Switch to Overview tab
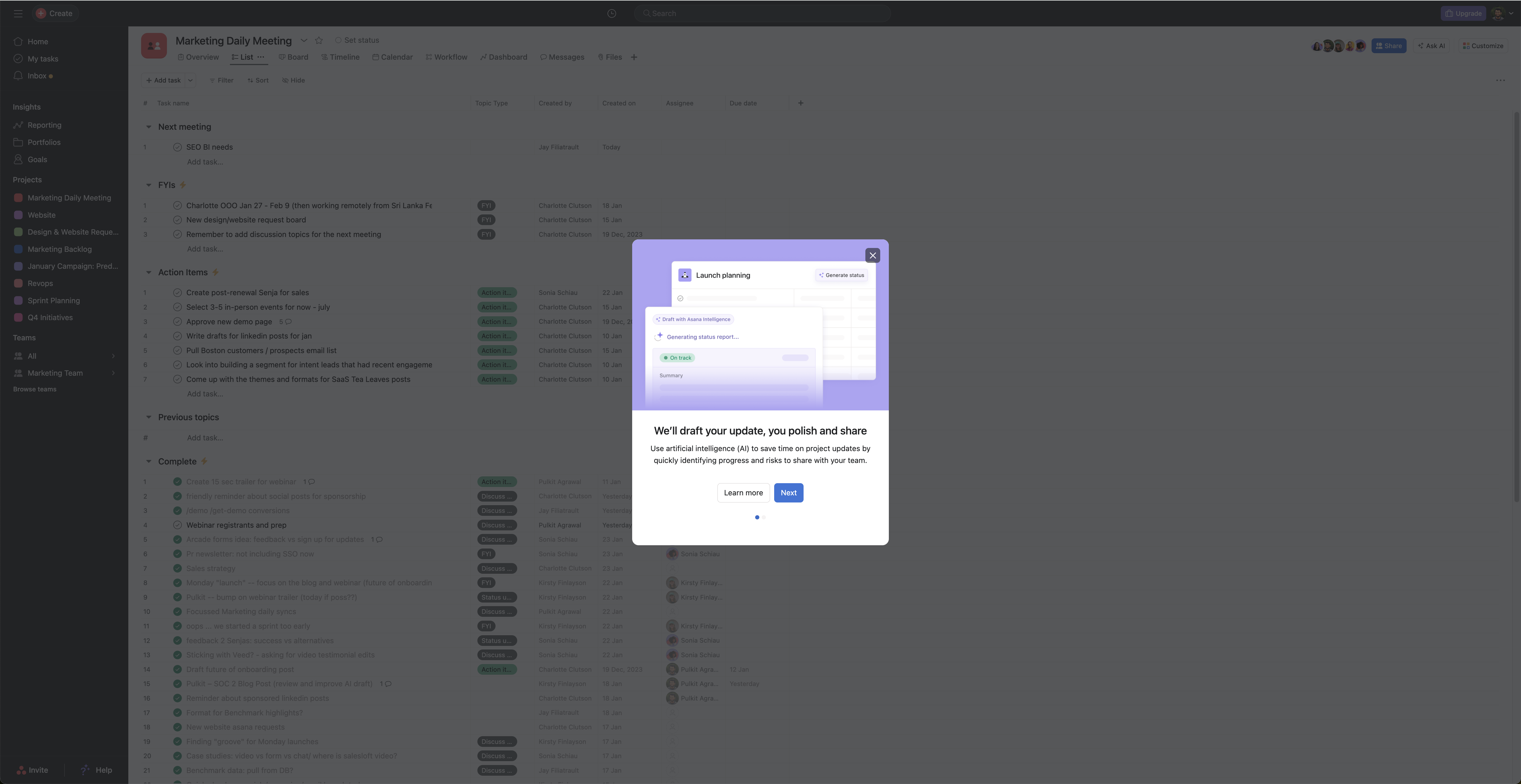 pos(198,57)
